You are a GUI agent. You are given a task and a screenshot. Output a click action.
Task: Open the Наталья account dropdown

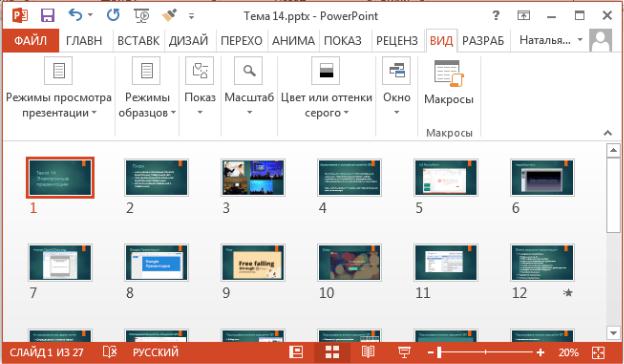coord(551,40)
